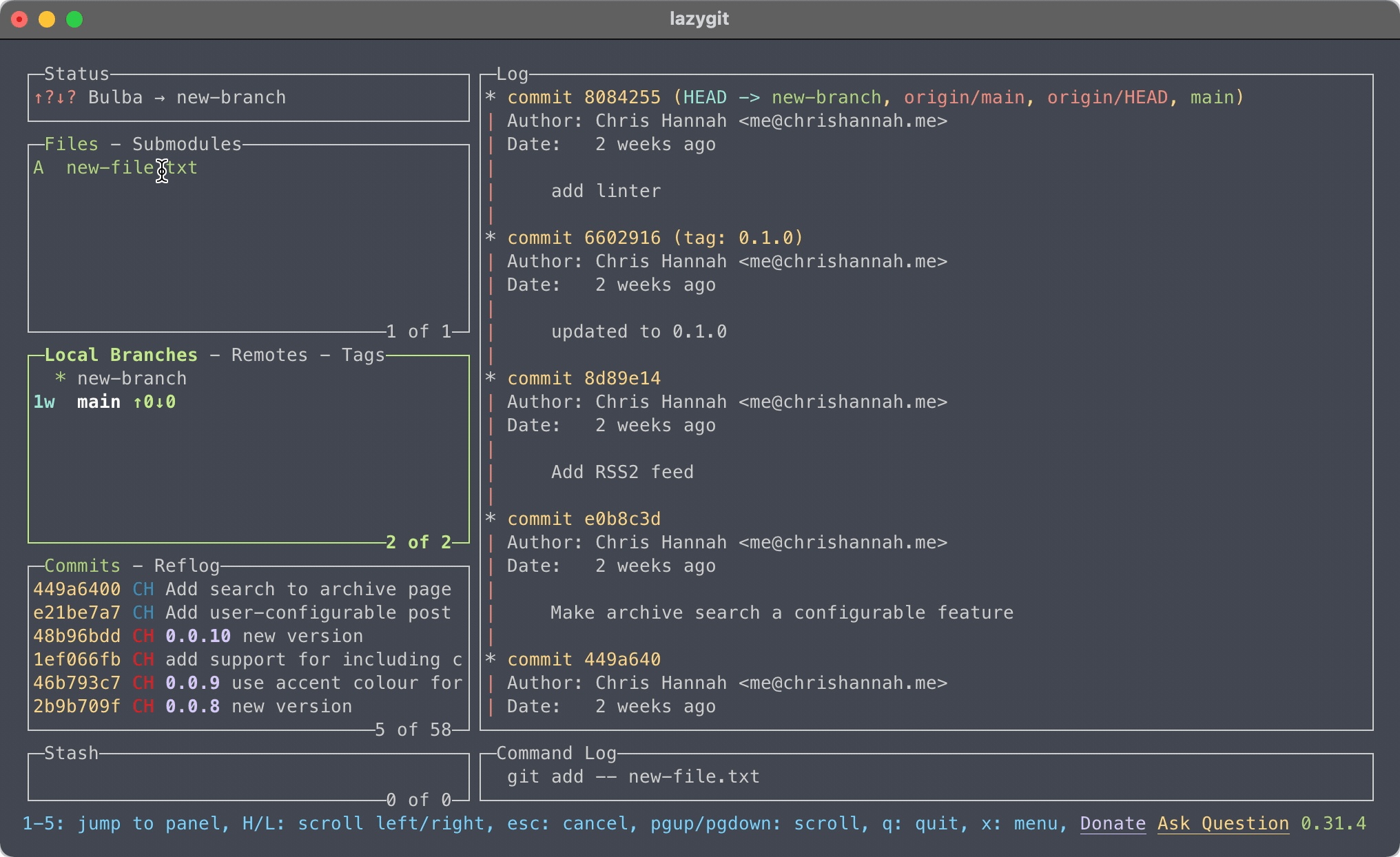The width and height of the screenshot is (1400, 857).
Task: Click the green zoom window button
Action: (74, 19)
